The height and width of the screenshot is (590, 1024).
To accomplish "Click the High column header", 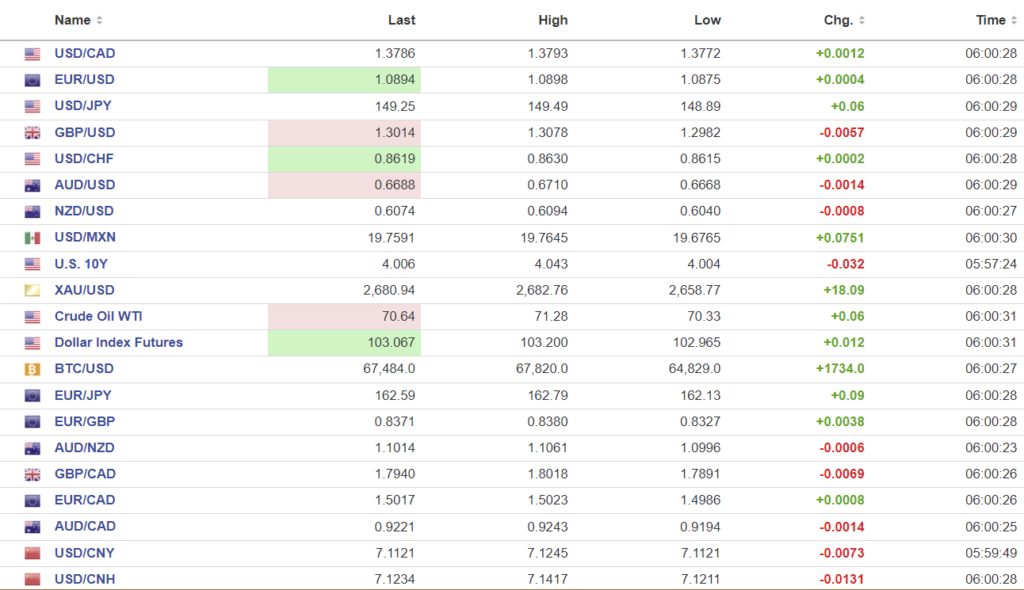I will pyautogui.click(x=552, y=20).
